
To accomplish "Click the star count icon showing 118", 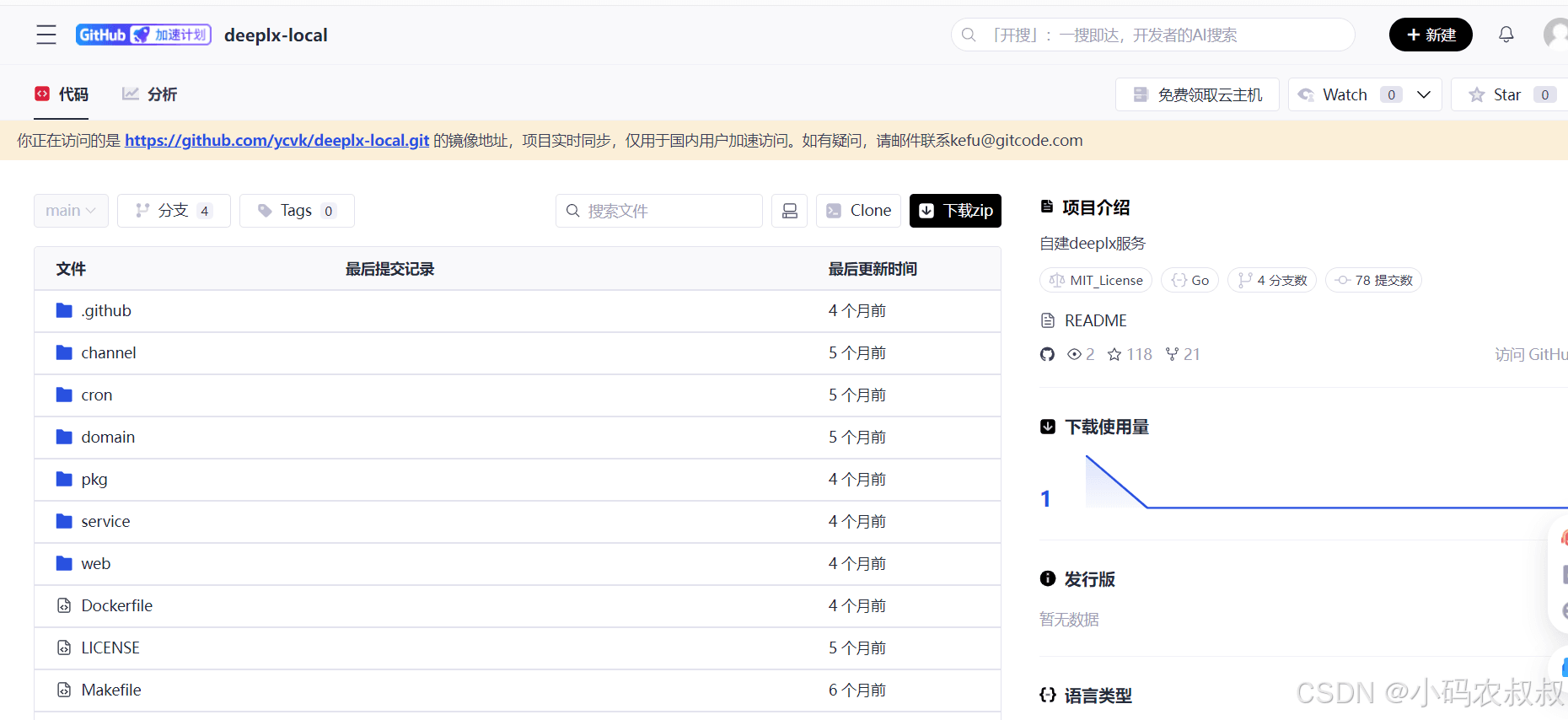I will pos(1114,354).
